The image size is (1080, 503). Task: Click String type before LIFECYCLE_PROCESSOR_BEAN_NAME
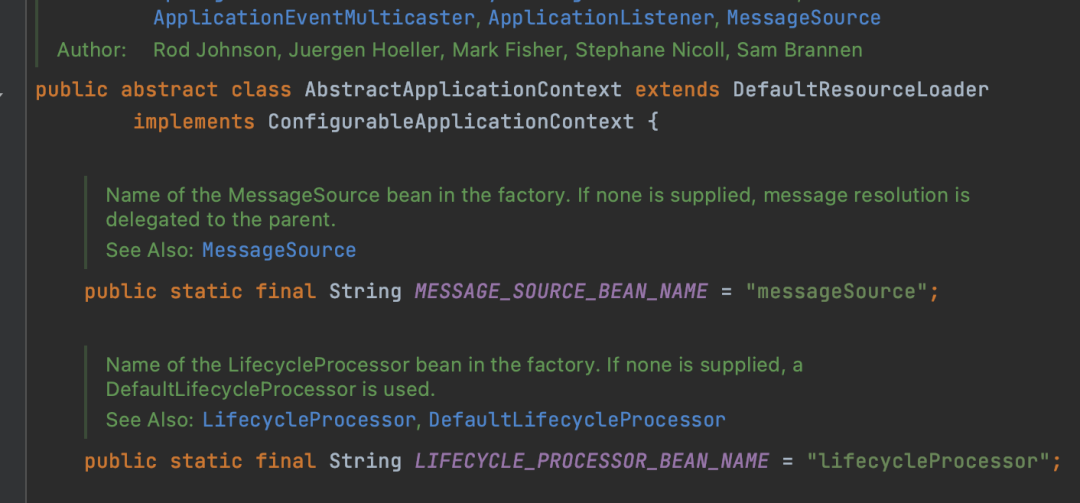[x=365, y=461]
